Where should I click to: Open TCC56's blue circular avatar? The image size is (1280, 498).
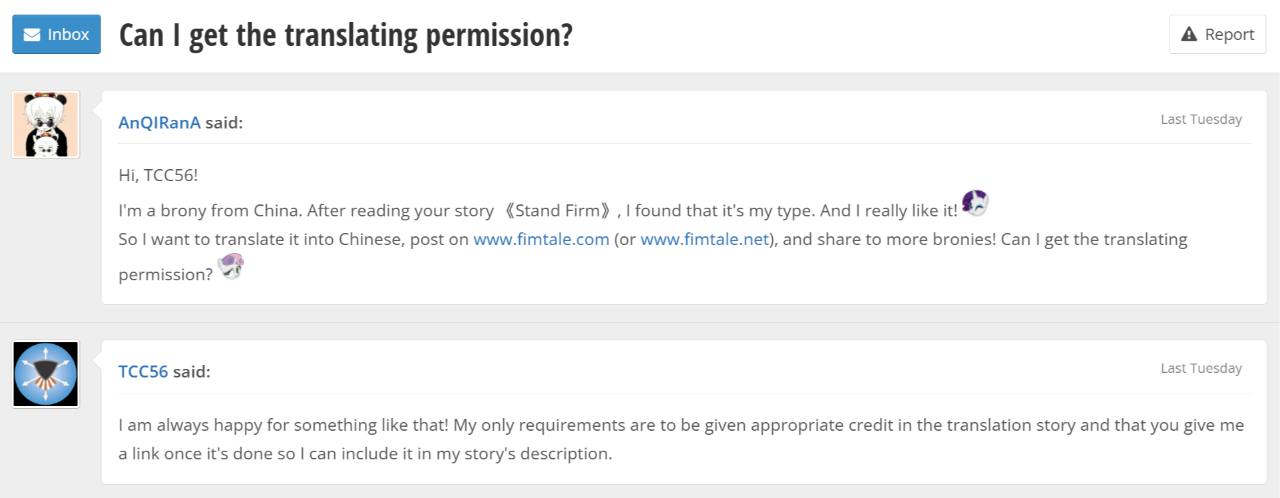coord(45,374)
